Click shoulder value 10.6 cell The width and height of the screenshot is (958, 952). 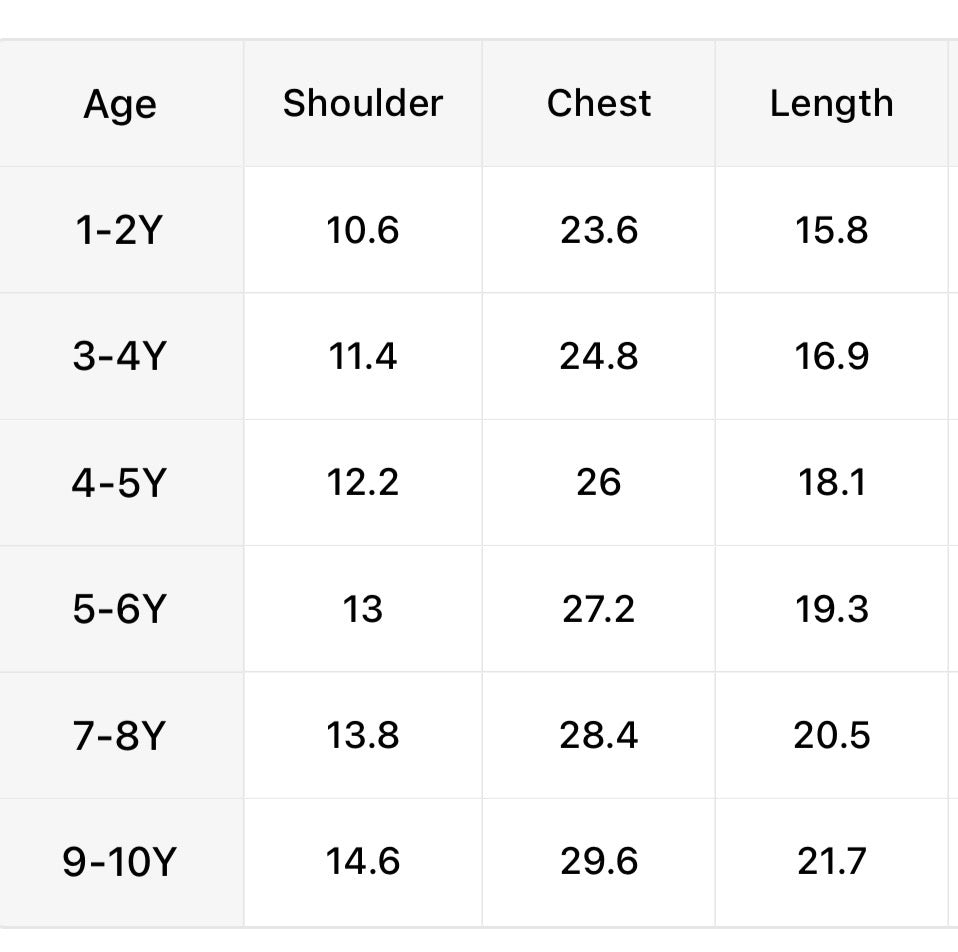362,230
